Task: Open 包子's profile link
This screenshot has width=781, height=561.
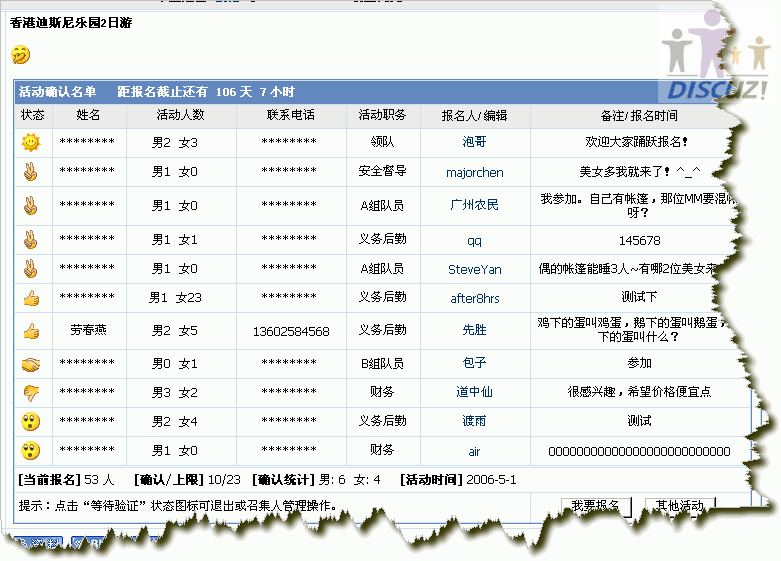Action: click(x=474, y=363)
